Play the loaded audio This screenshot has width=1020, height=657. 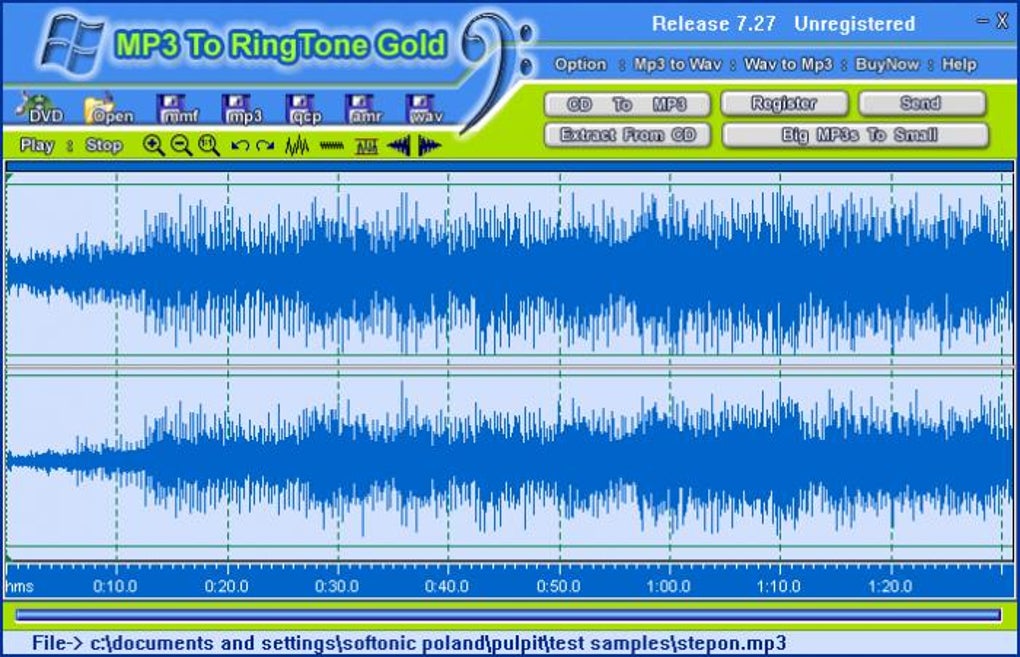(x=37, y=145)
